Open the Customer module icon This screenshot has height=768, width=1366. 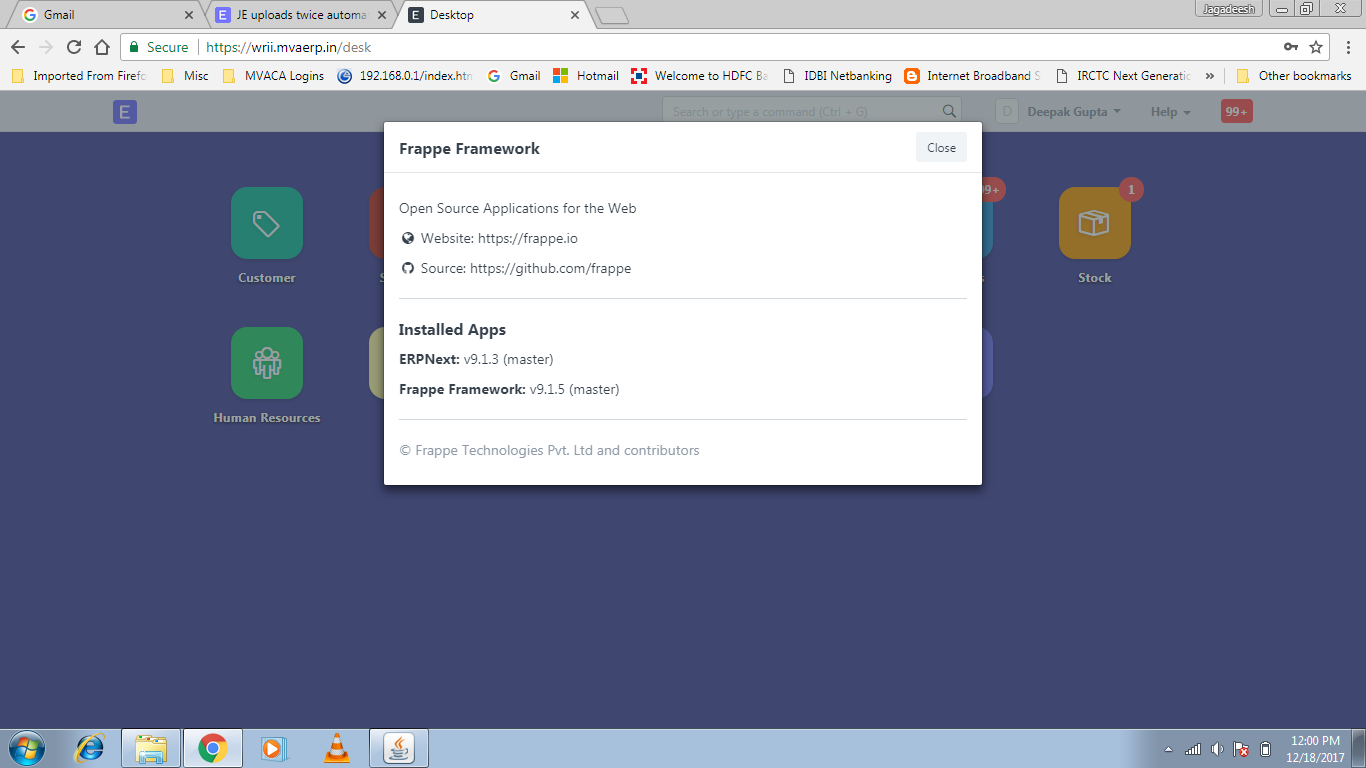click(267, 223)
